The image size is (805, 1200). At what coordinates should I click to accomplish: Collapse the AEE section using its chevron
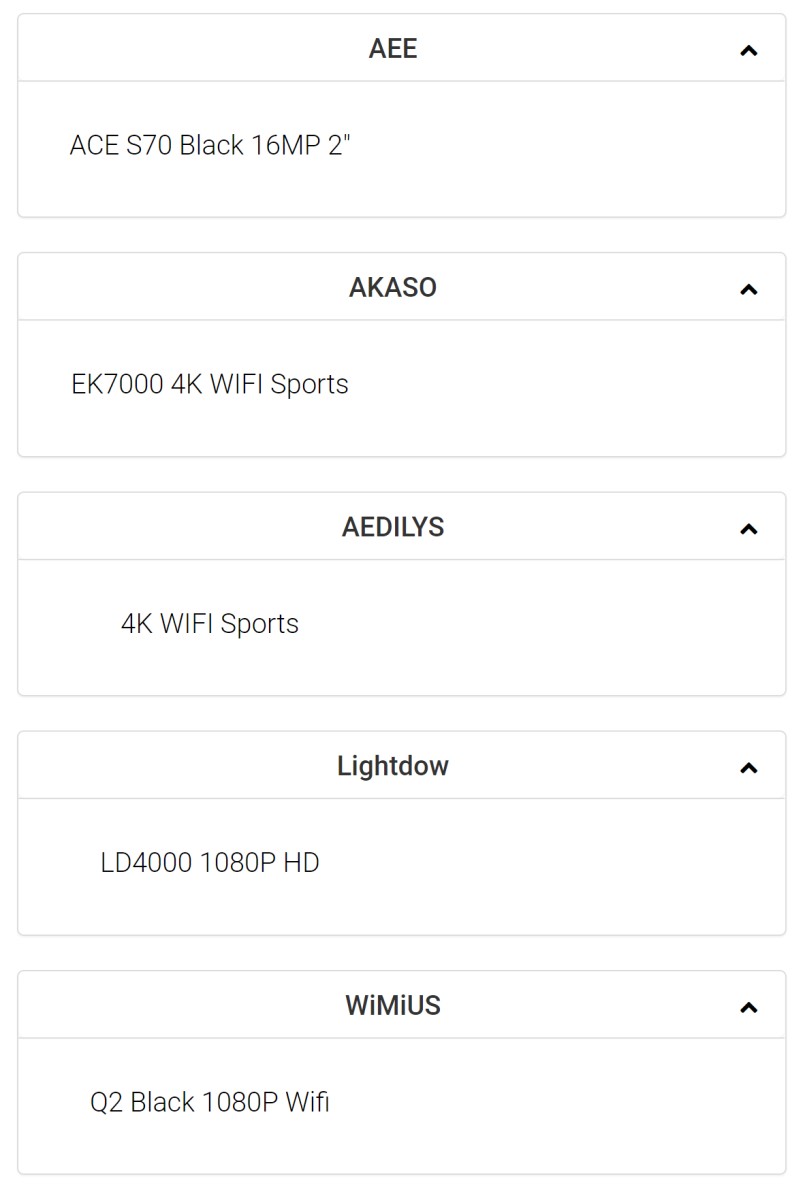(748, 51)
